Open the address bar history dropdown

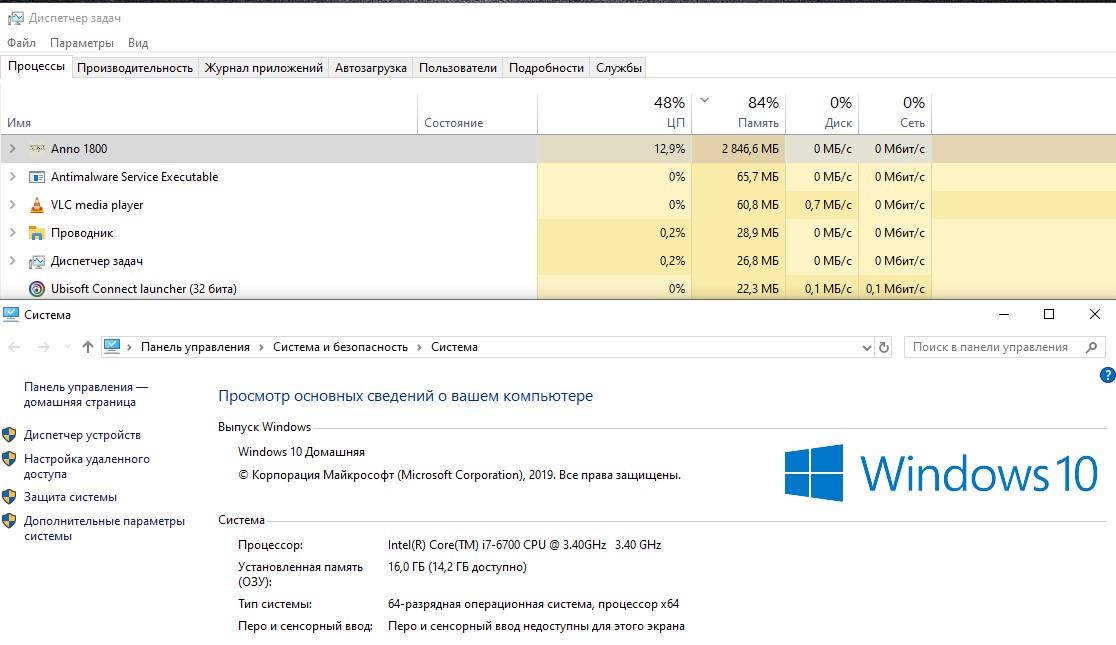(x=866, y=347)
